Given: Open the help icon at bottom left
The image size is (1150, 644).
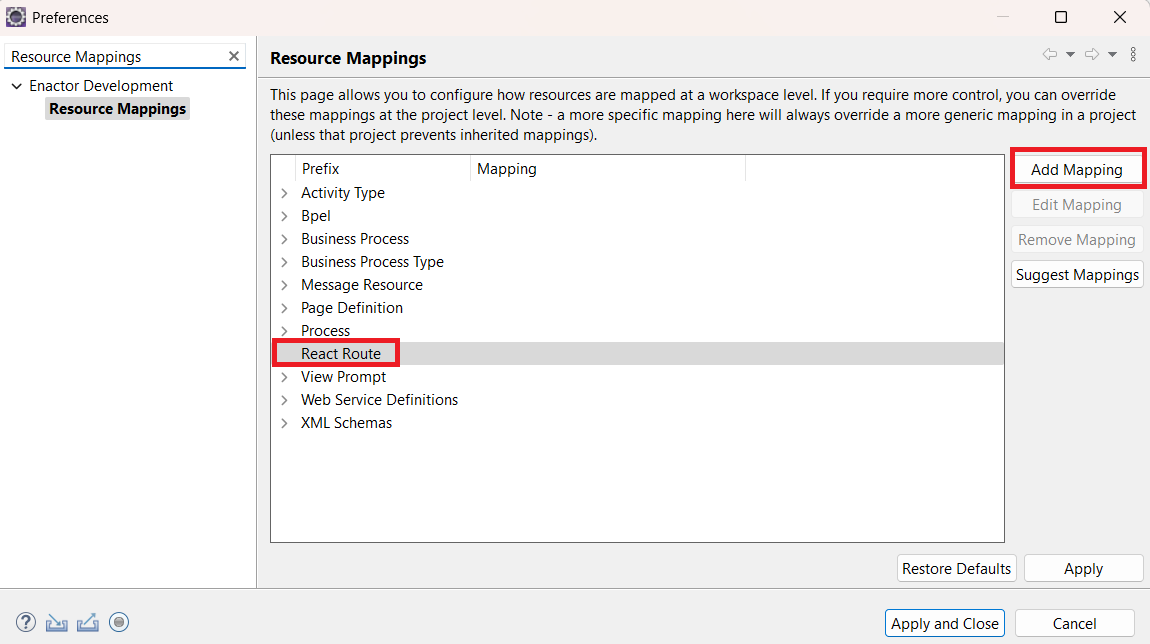Looking at the screenshot, I should coord(26,623).
